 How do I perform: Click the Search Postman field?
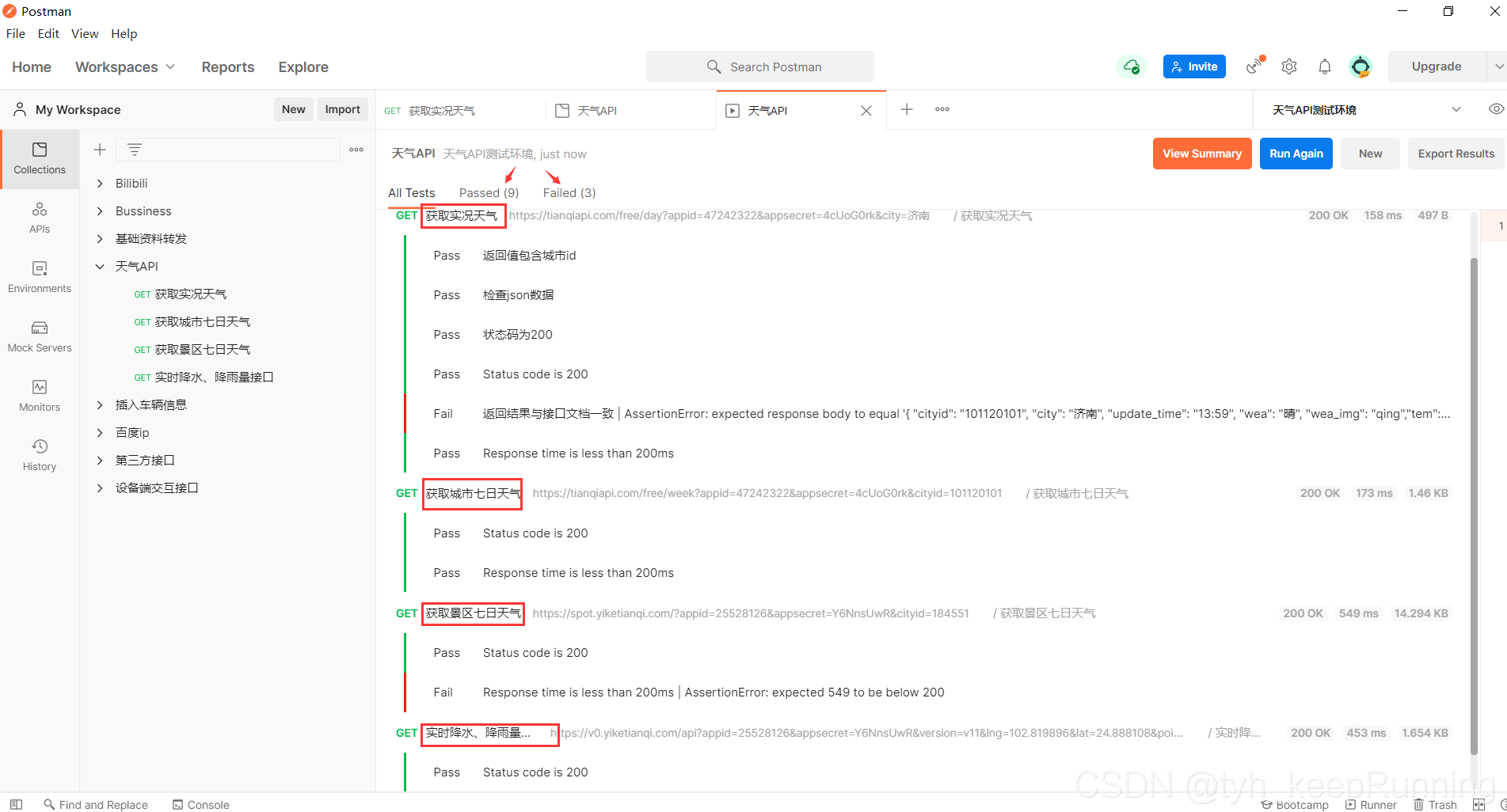click(x=760, y=66)
